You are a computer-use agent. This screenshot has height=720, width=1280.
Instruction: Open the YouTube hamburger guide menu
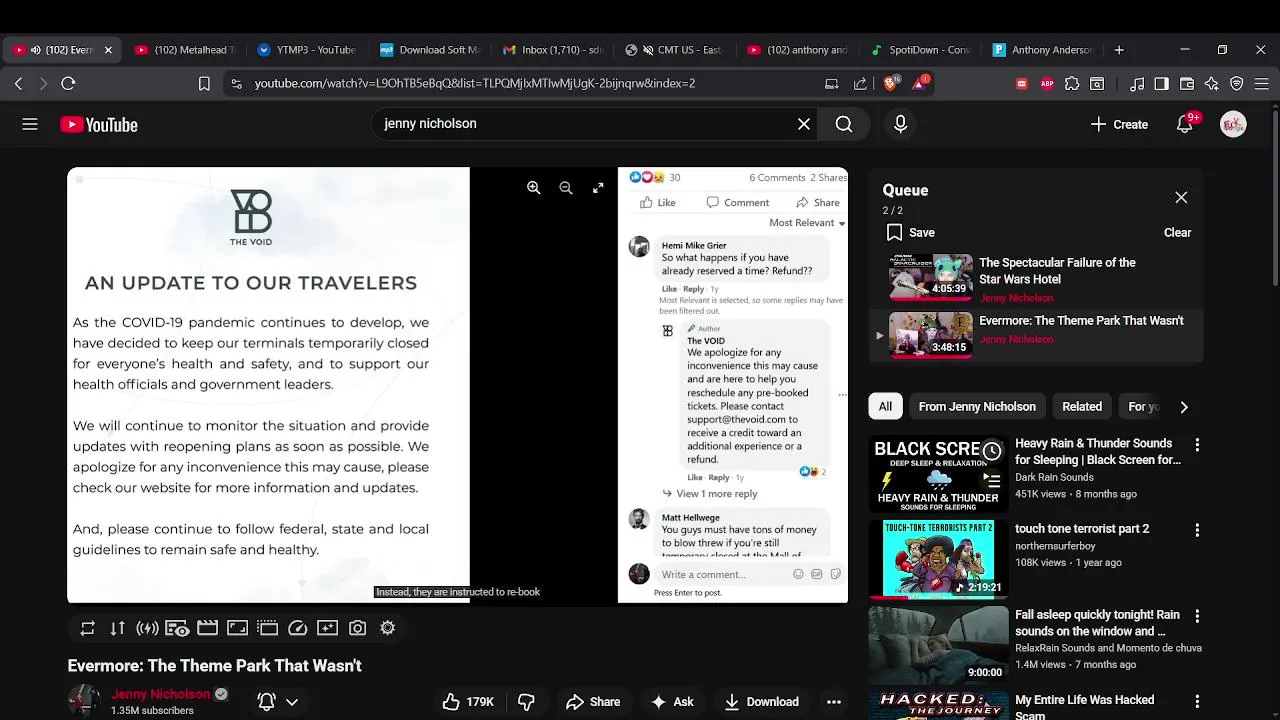click(x=30, y=124)
